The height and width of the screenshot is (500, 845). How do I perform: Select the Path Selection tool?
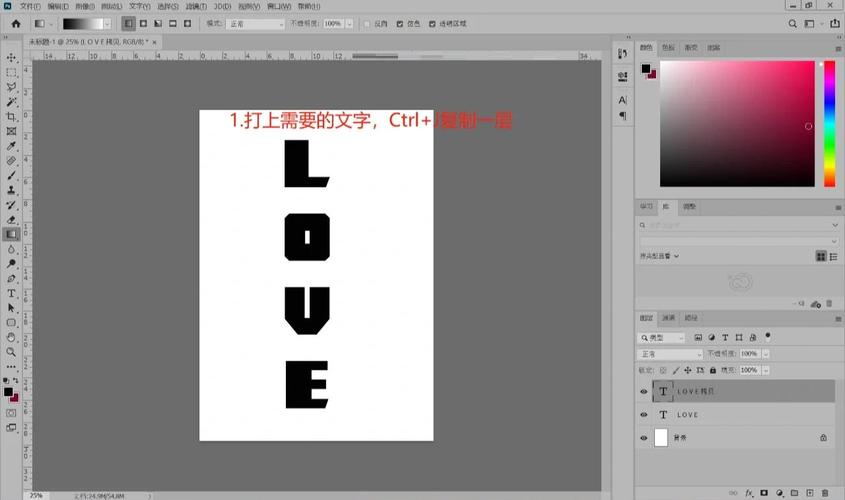(11, 308)
